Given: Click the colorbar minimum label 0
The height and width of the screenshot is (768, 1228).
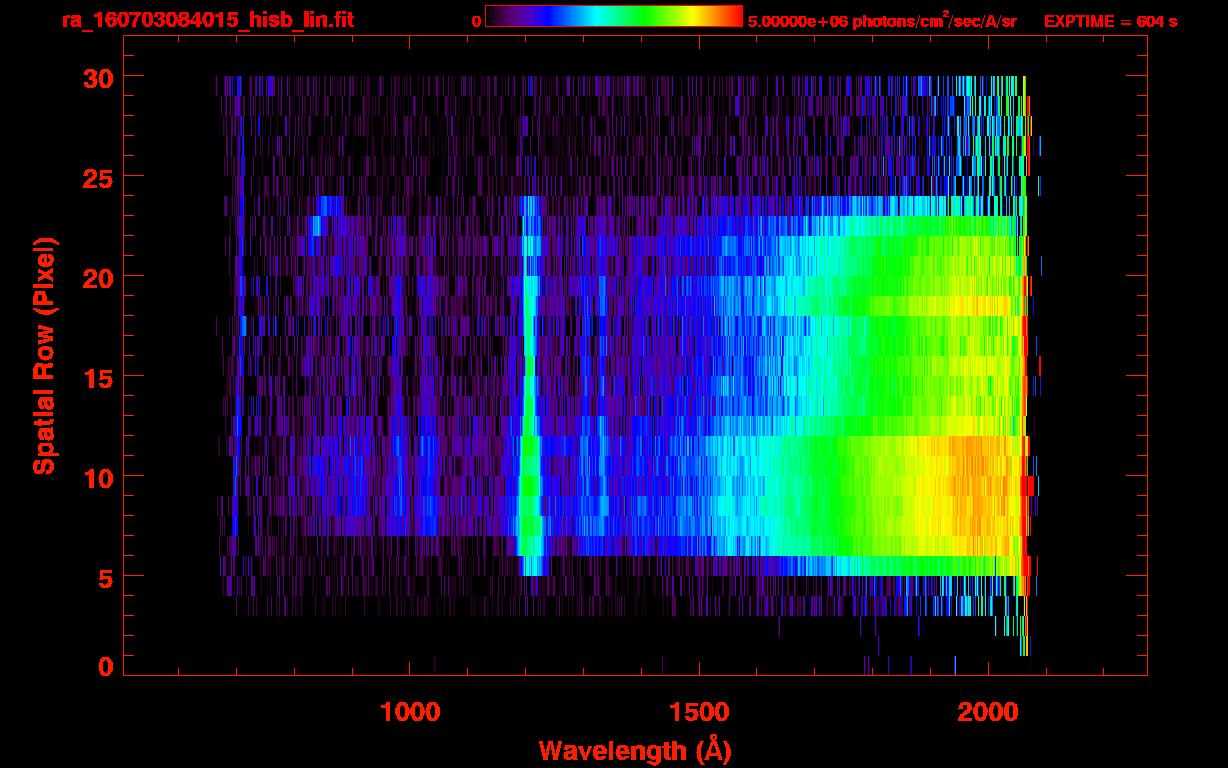Looking at the screenshot, I should (476, 21).
